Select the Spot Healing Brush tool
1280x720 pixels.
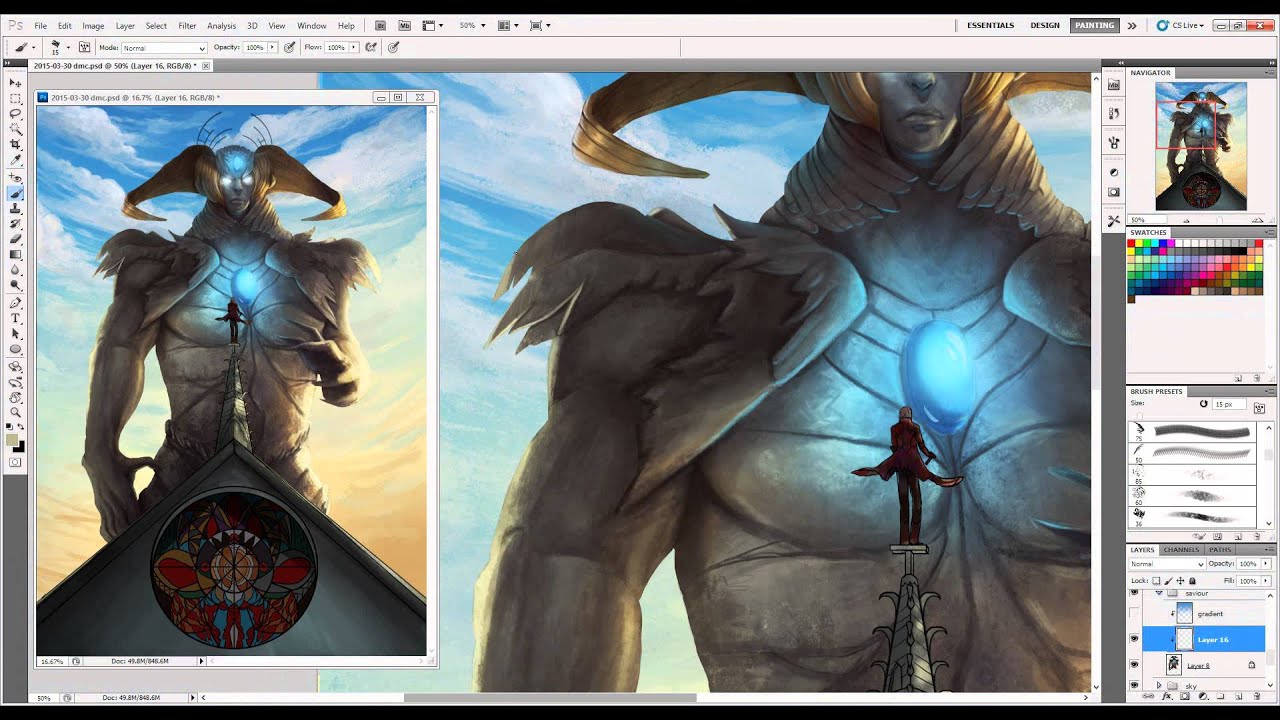(x=15, y=178)
